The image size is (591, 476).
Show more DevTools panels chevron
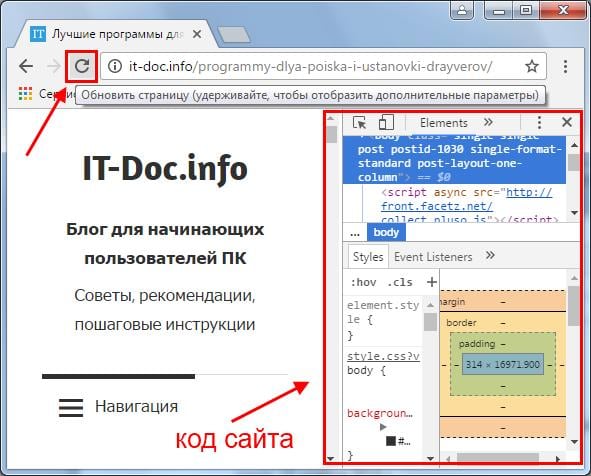point(488,122)
